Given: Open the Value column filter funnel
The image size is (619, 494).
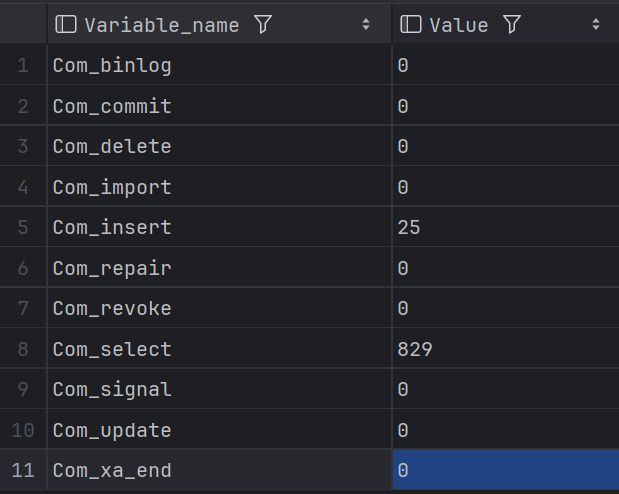Looking at the screenshot, I should tap(512, 25).
